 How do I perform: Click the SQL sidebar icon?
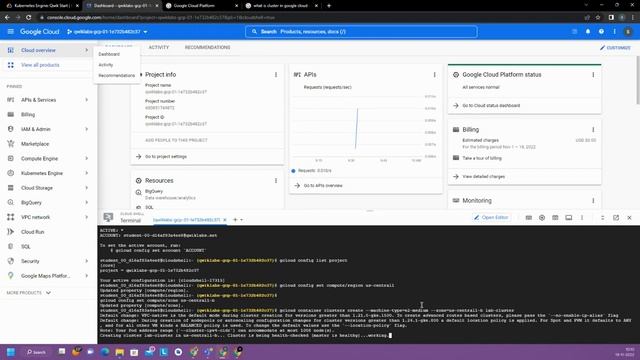coord(11,247)
